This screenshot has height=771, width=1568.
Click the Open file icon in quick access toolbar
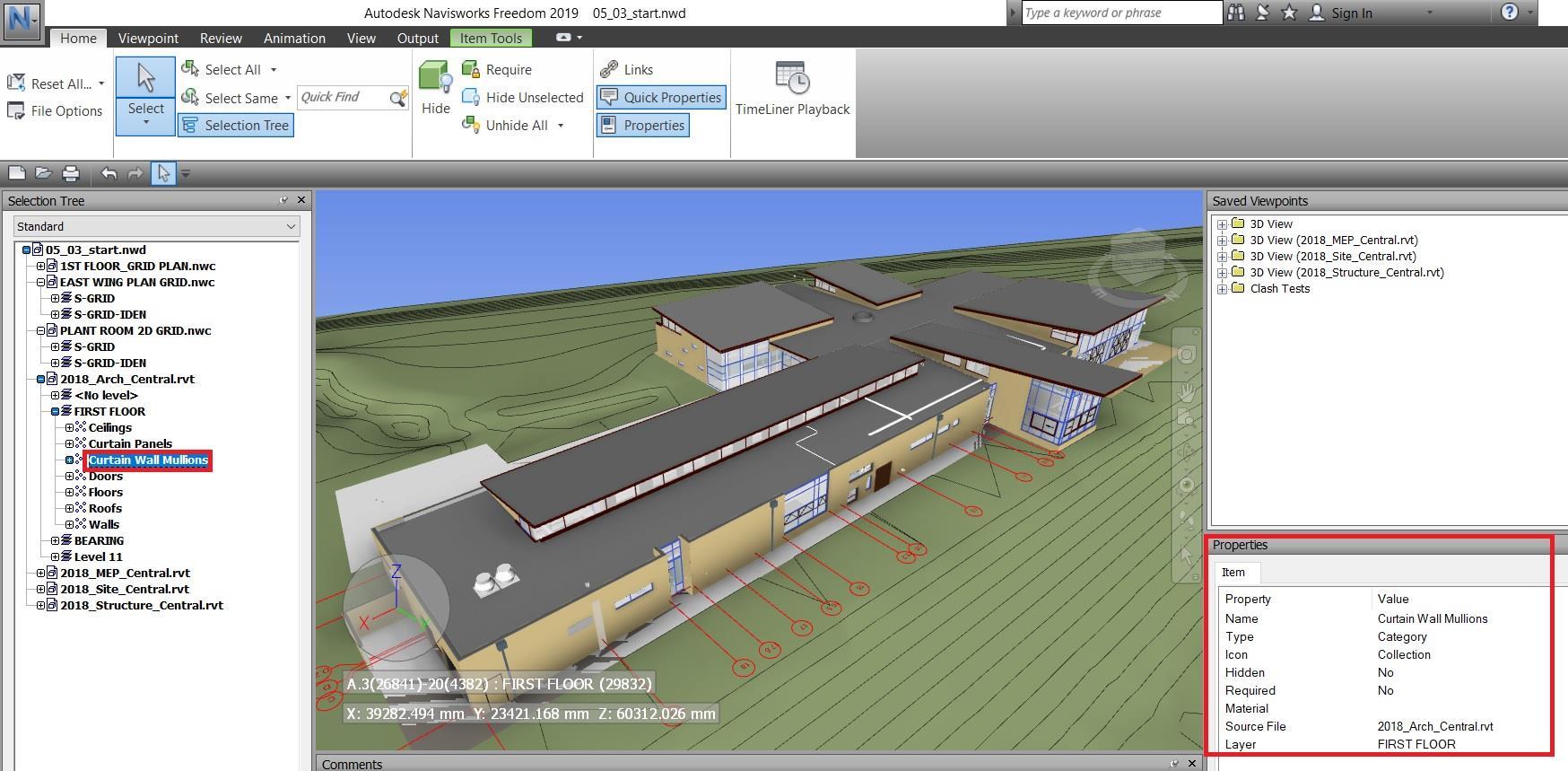click(43, 173)
